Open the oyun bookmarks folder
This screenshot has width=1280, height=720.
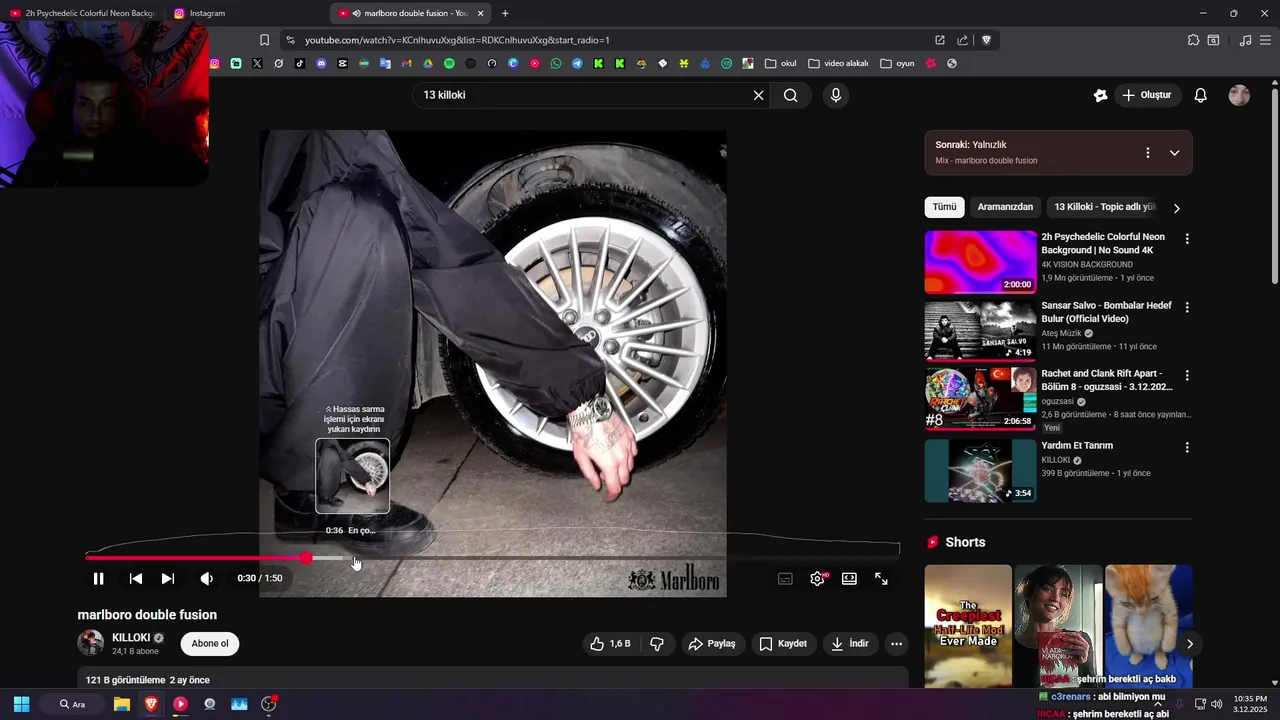[897, 63]
